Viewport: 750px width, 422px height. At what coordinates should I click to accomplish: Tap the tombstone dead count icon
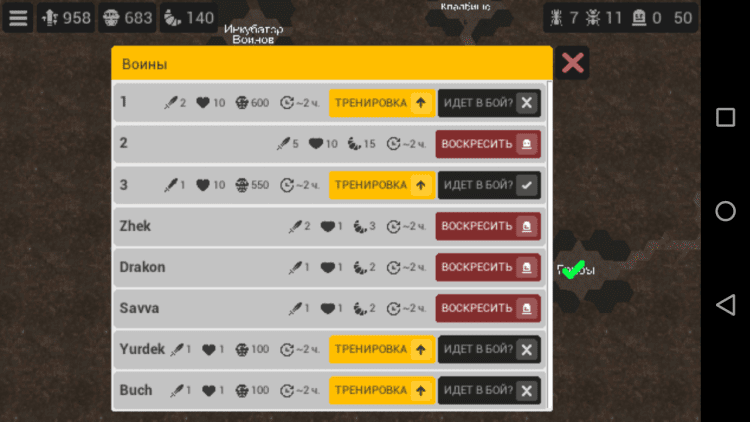(x=639, y=18)
